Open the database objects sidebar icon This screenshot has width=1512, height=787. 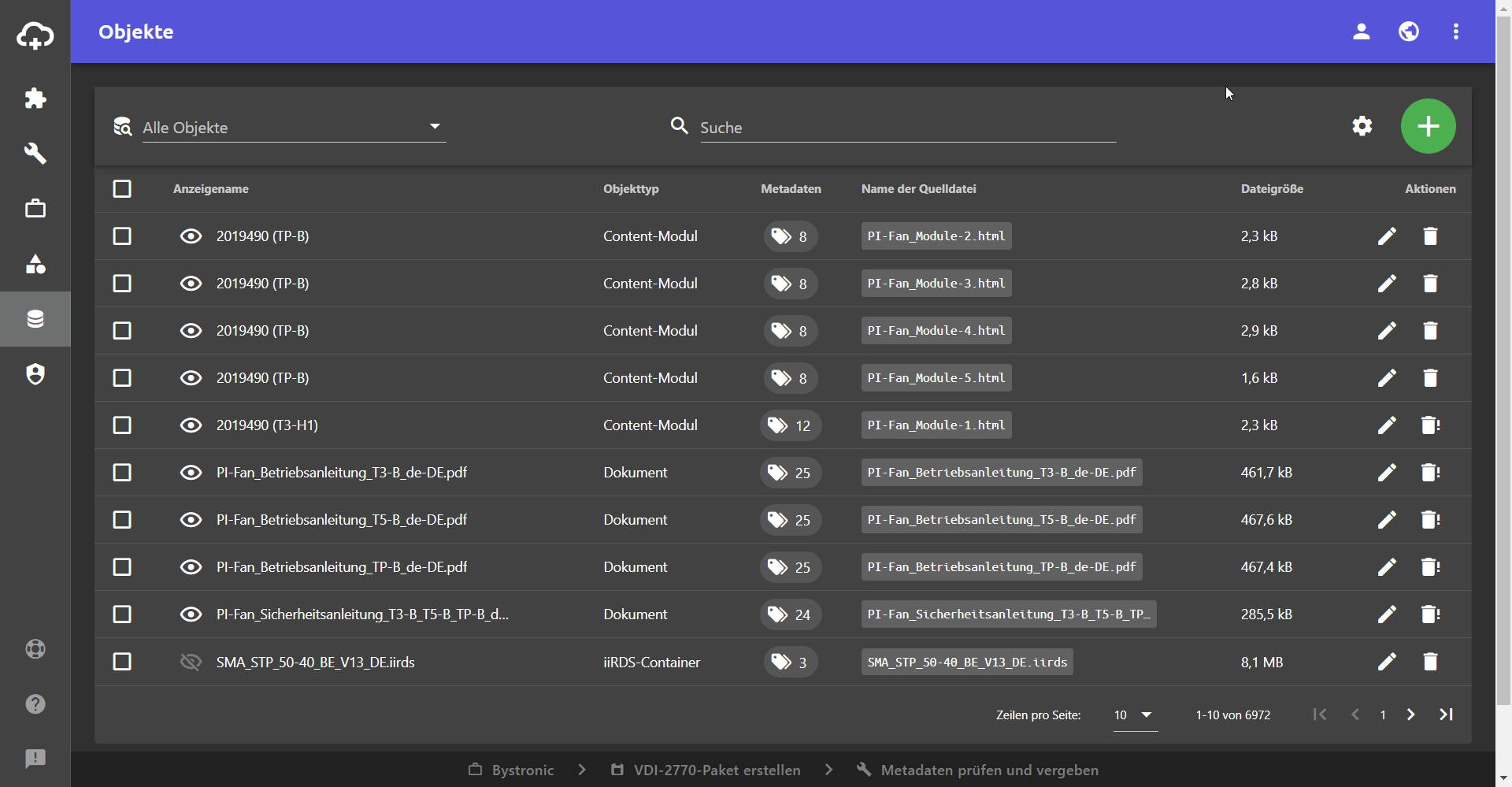click(35, 319)
